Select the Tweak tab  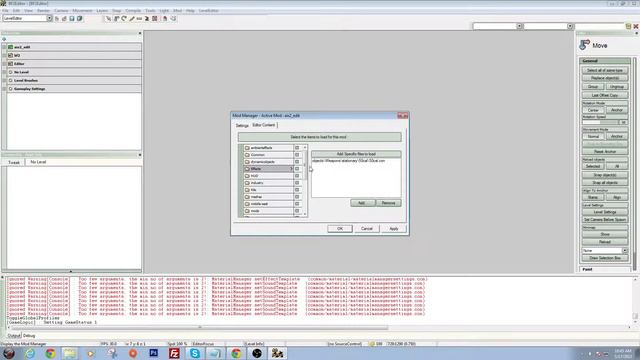click(14, 162)
